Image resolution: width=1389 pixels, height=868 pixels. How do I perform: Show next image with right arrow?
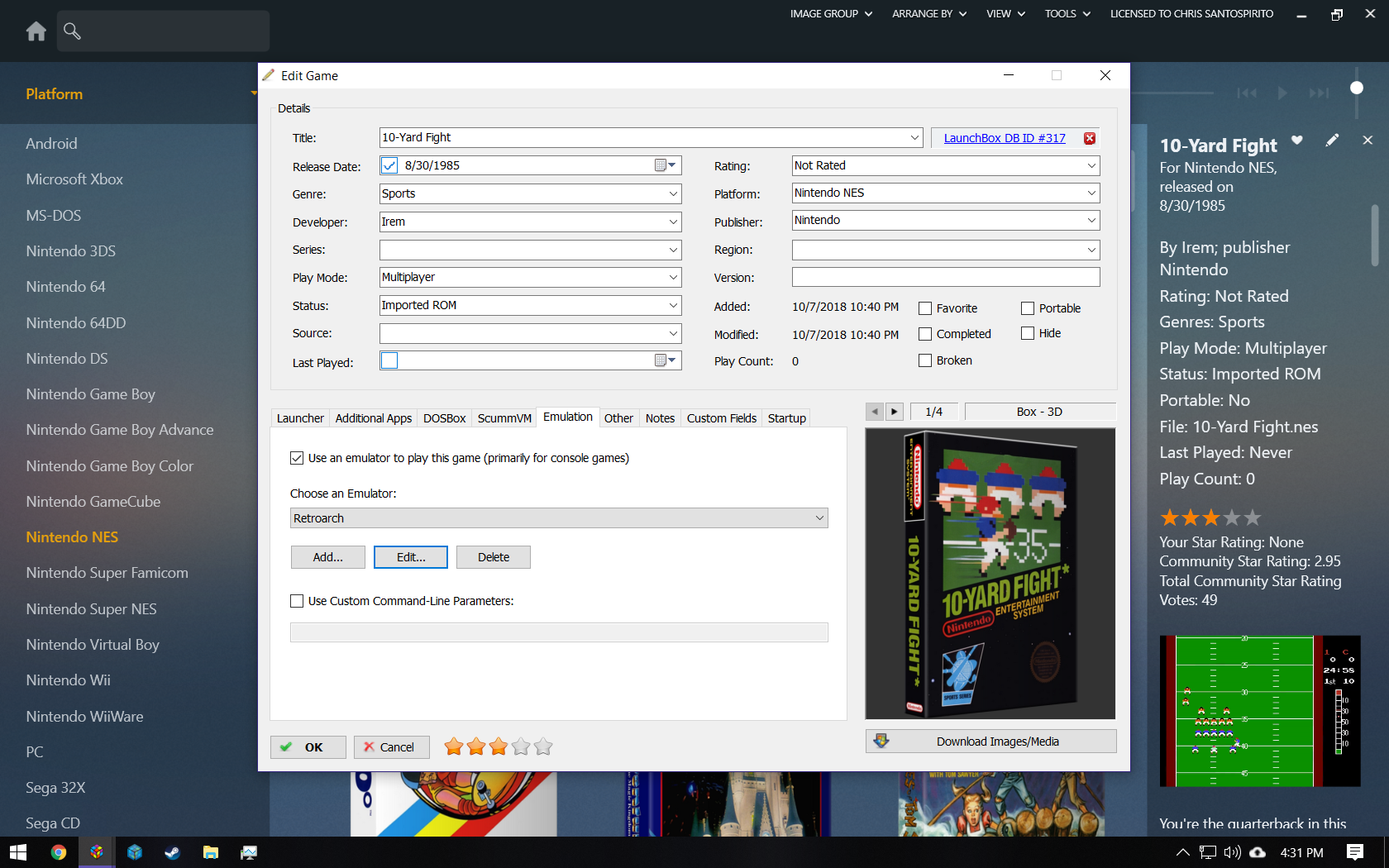click(895, 412)
